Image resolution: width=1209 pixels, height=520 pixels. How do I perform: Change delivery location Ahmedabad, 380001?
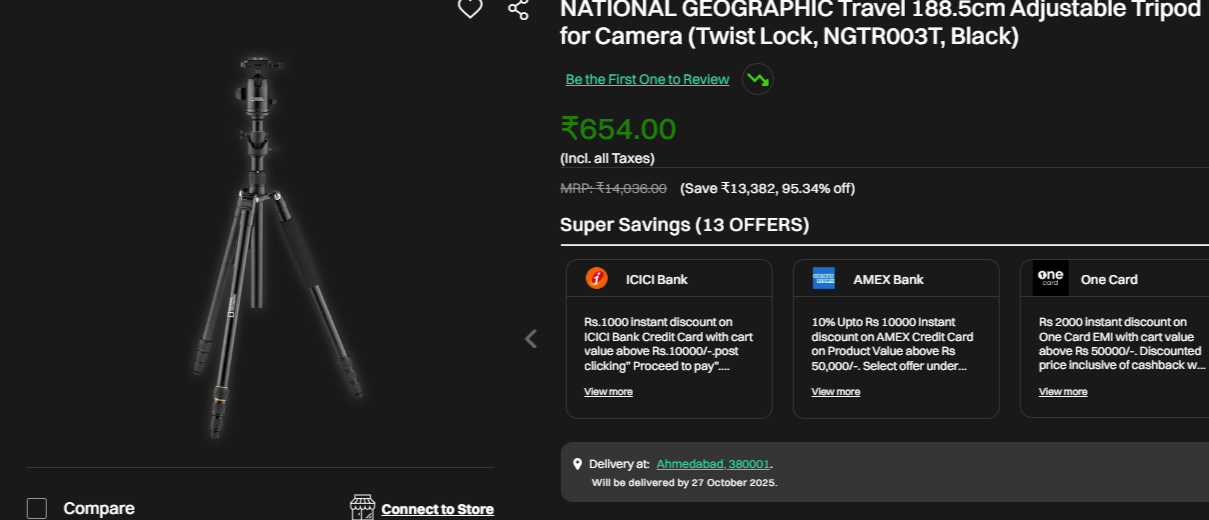(713, 464)
